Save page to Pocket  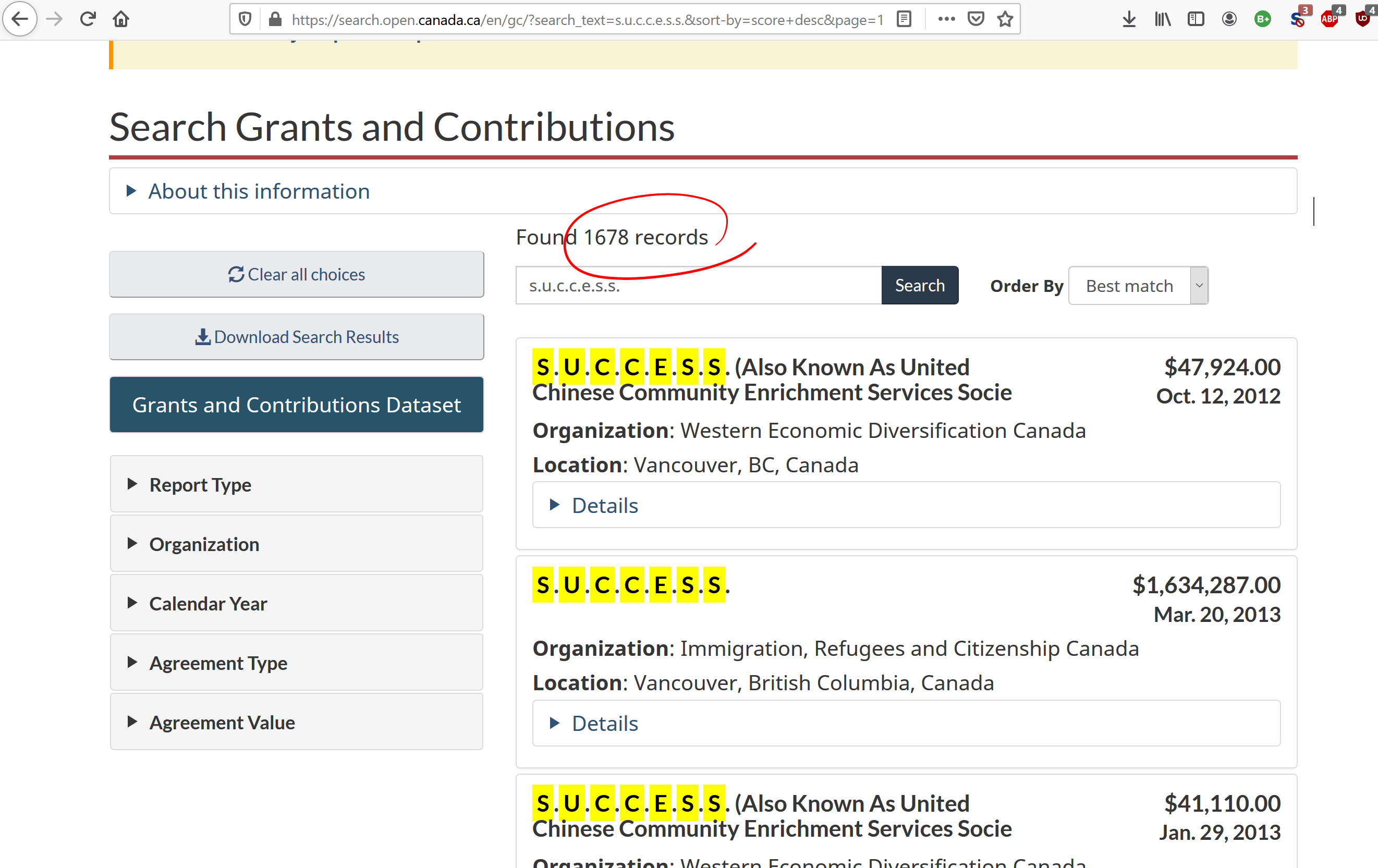(975, 19)
